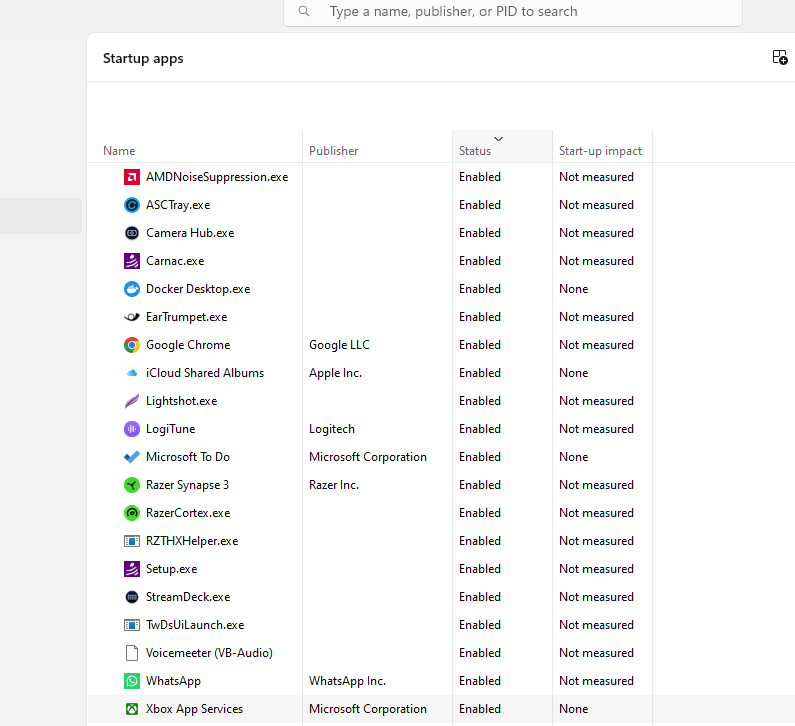Sort by the Publisher column header
This screenshot has width=795, height=726.
[x=334, y=151]
